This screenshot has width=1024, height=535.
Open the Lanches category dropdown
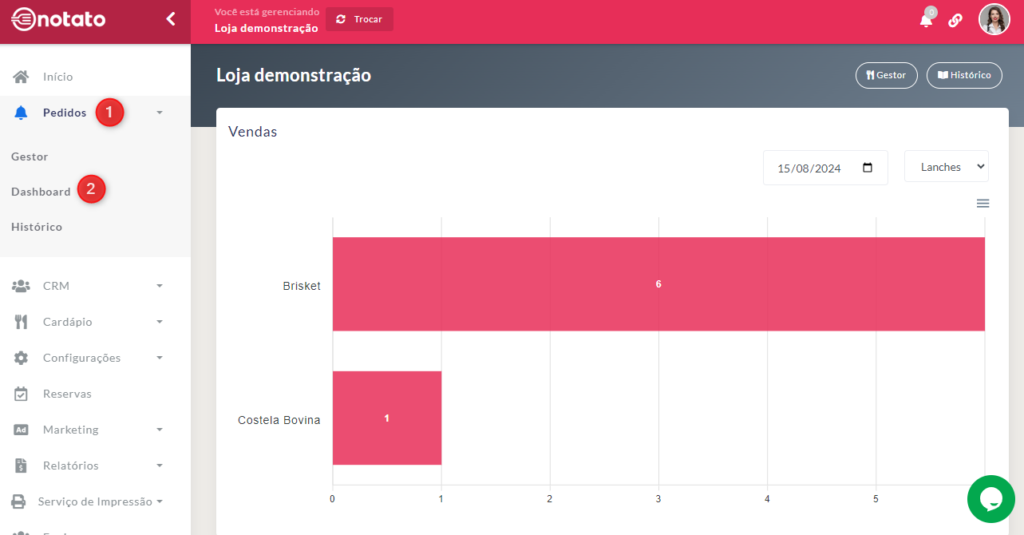click(945, 167)
